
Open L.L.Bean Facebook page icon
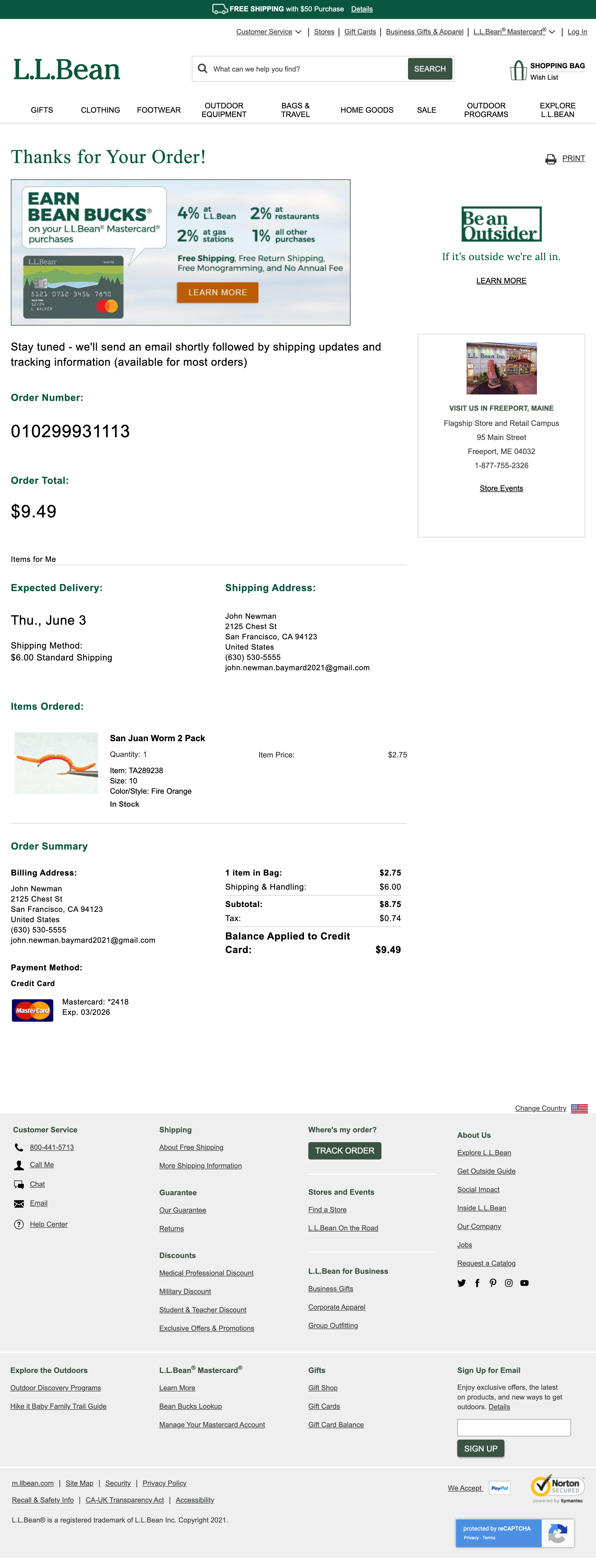tap(477, 1283)
